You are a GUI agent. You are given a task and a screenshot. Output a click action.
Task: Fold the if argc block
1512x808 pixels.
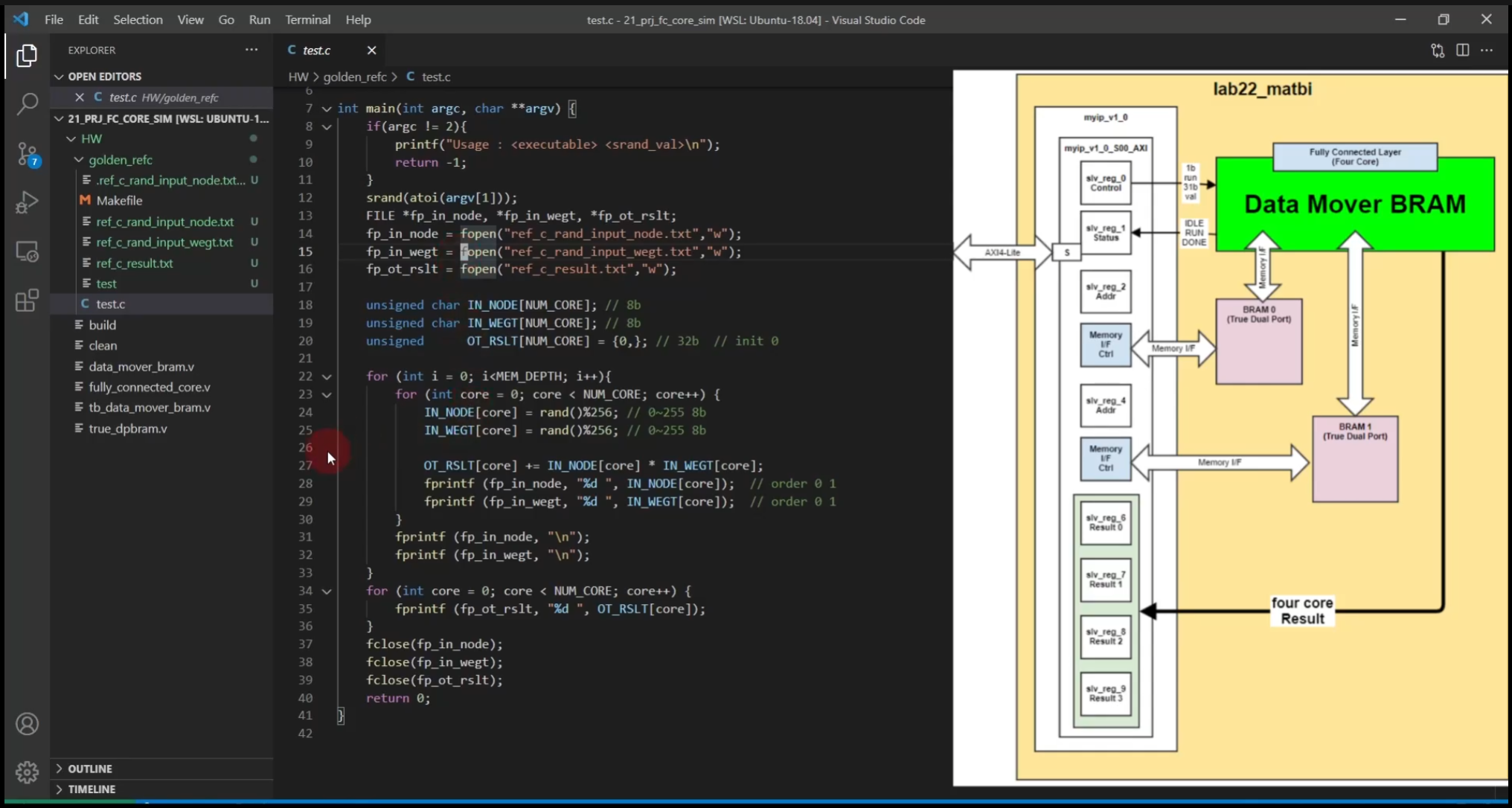(327, 126)
